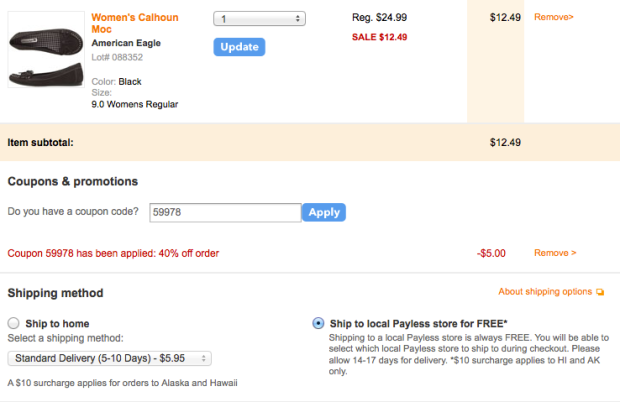Open the item quantity dropdown

(259, 19)
